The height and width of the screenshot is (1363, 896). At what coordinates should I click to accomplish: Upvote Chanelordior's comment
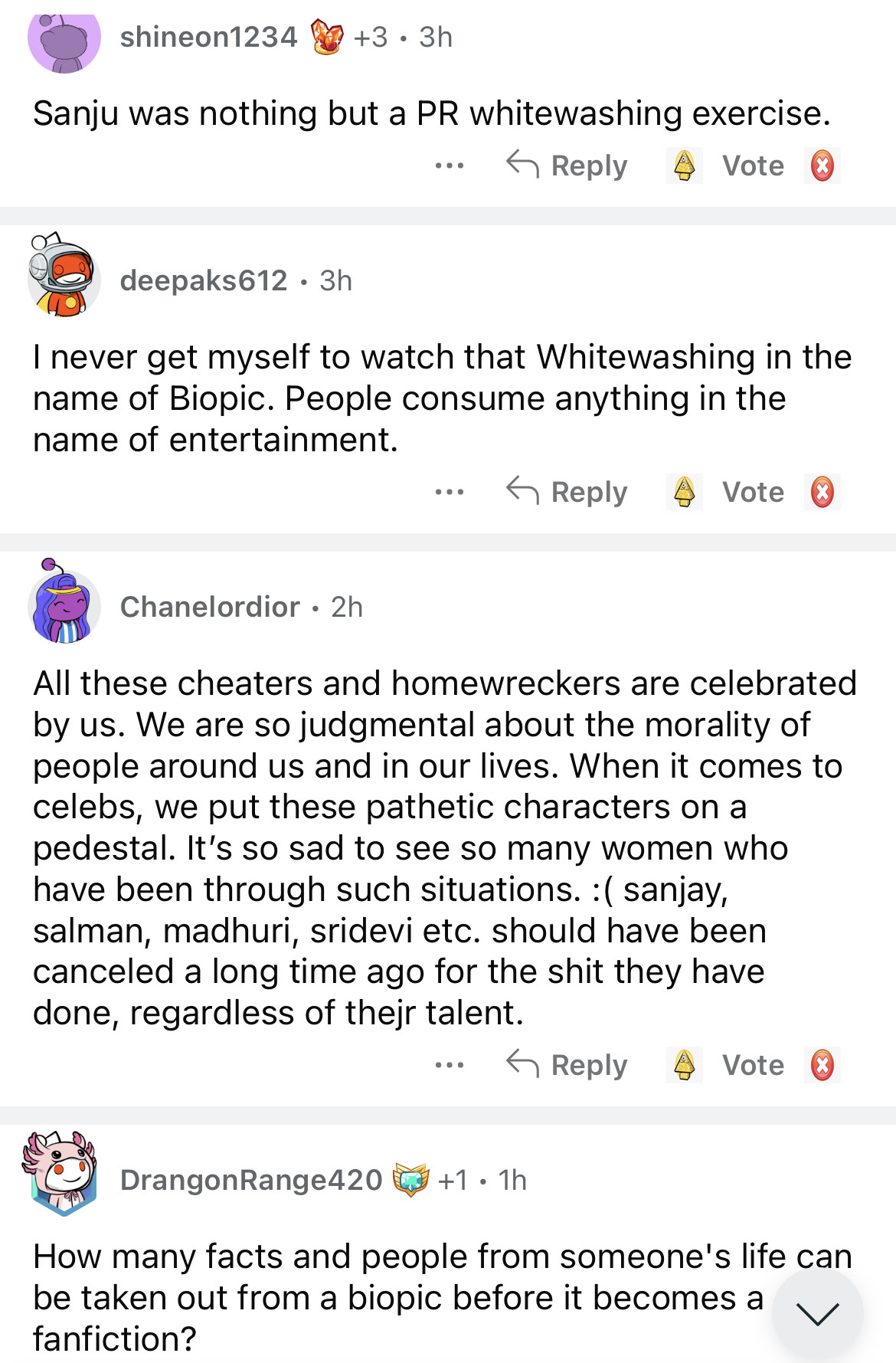click(x=685, y=1065)
